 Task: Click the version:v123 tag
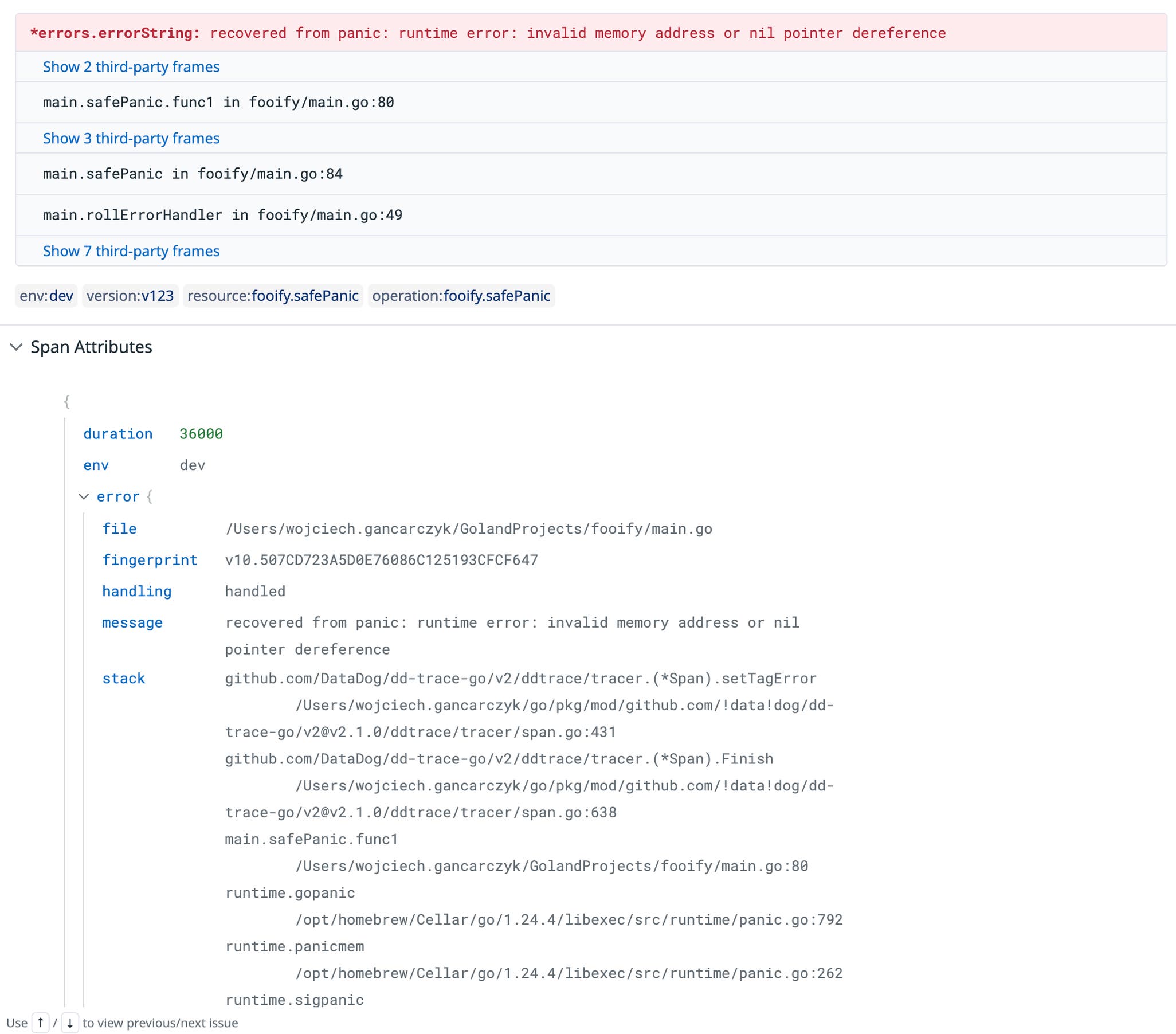tap(130, 296)
